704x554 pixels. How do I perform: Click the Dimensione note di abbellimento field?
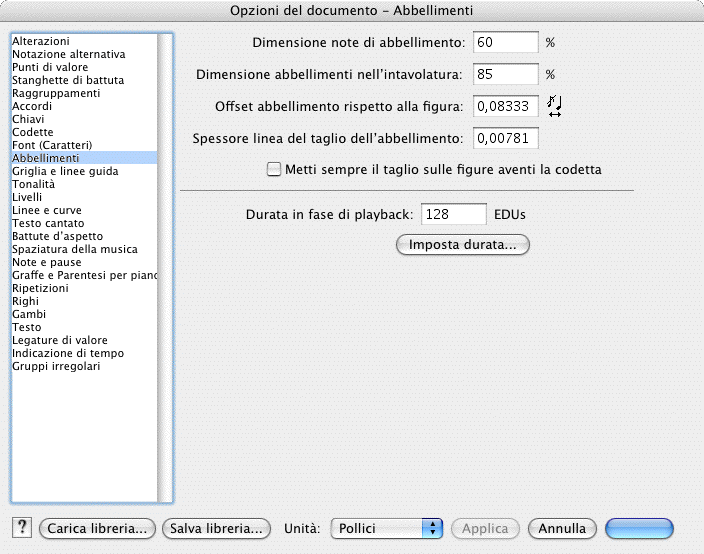pos(505,43)
